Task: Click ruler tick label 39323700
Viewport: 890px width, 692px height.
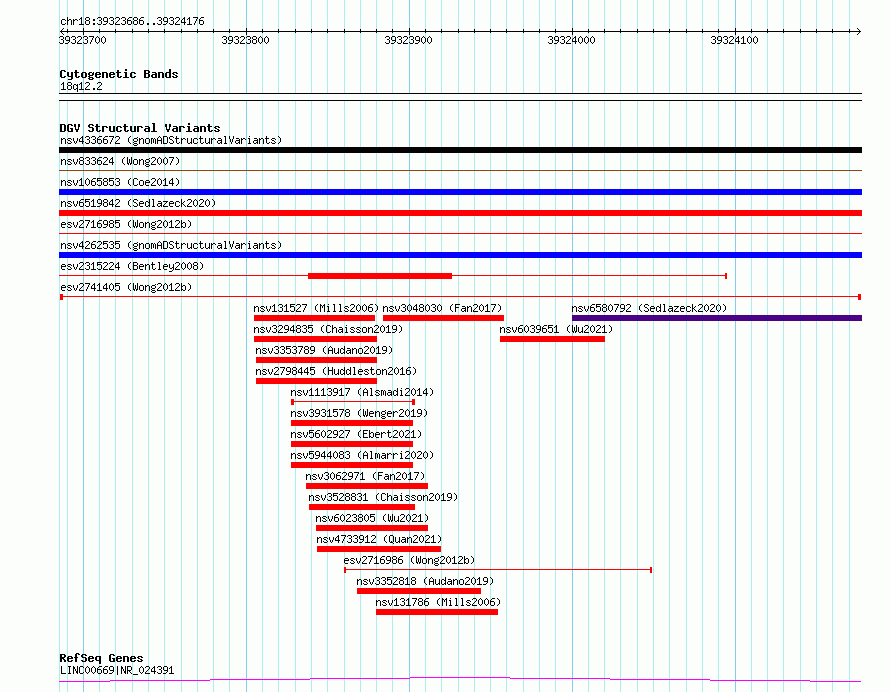Action: (x=83, y=40)
